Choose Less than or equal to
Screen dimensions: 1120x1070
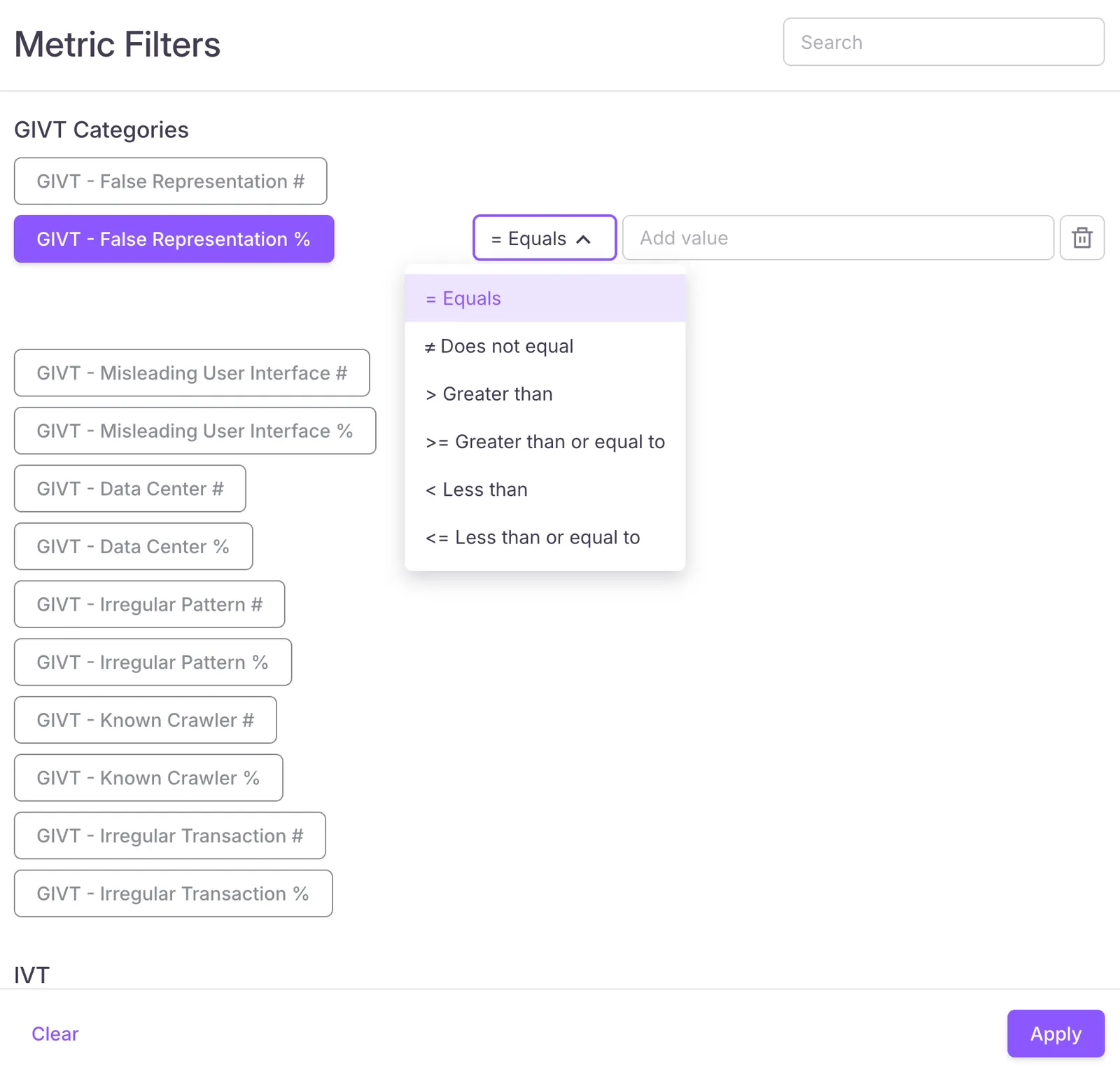(545, 537)
